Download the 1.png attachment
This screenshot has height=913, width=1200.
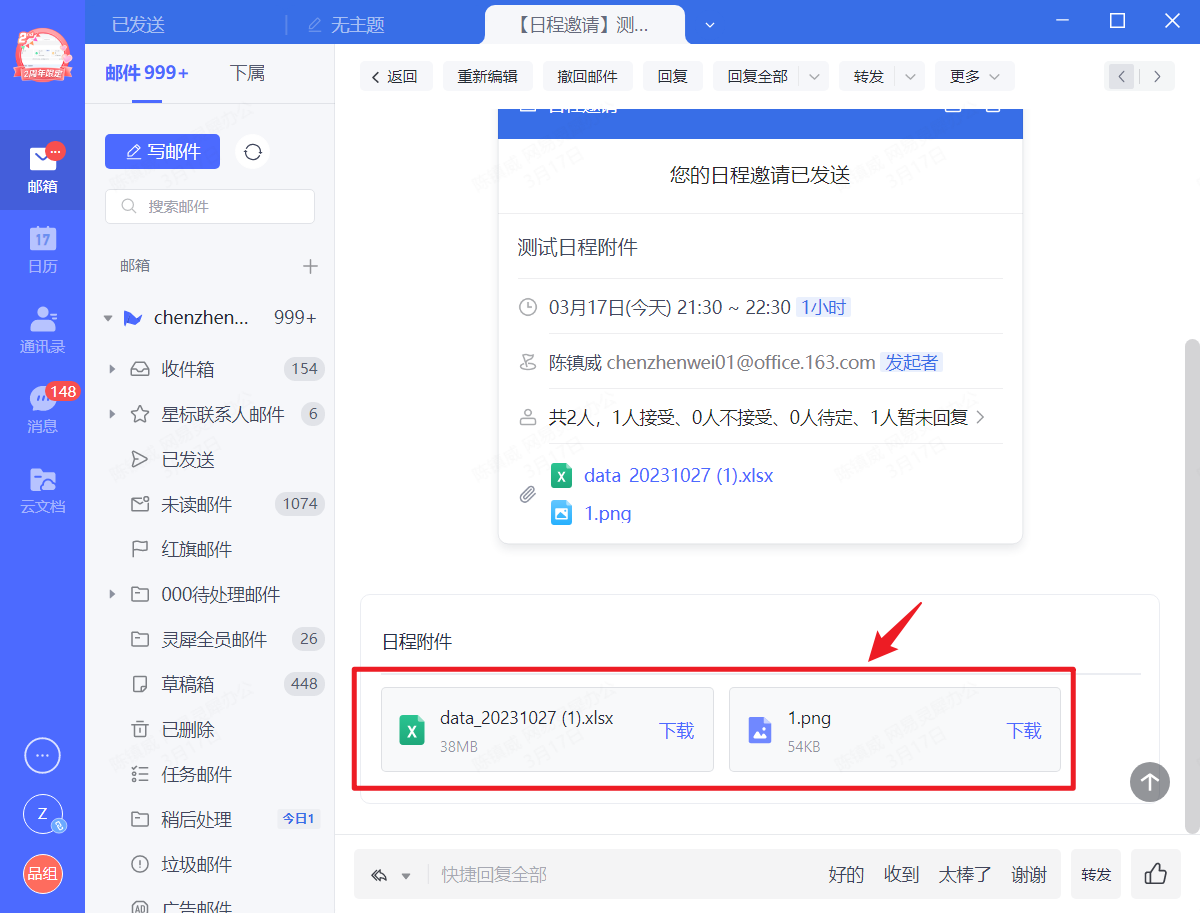tap(1024, 731)
